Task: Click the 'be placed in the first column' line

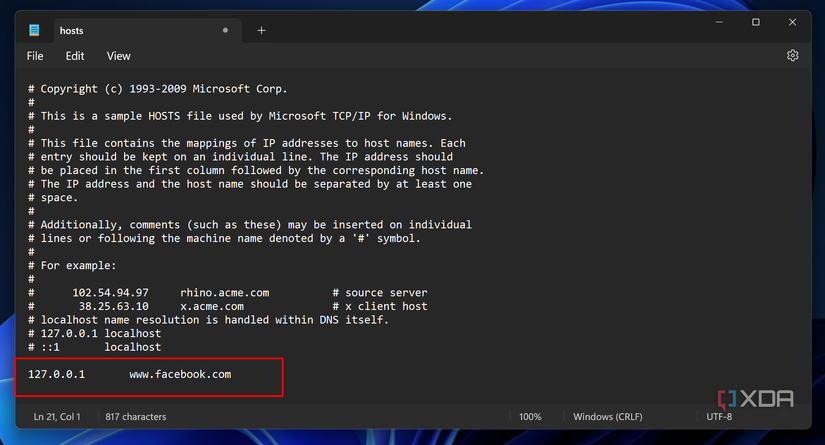Action: (x=256, y=170)
